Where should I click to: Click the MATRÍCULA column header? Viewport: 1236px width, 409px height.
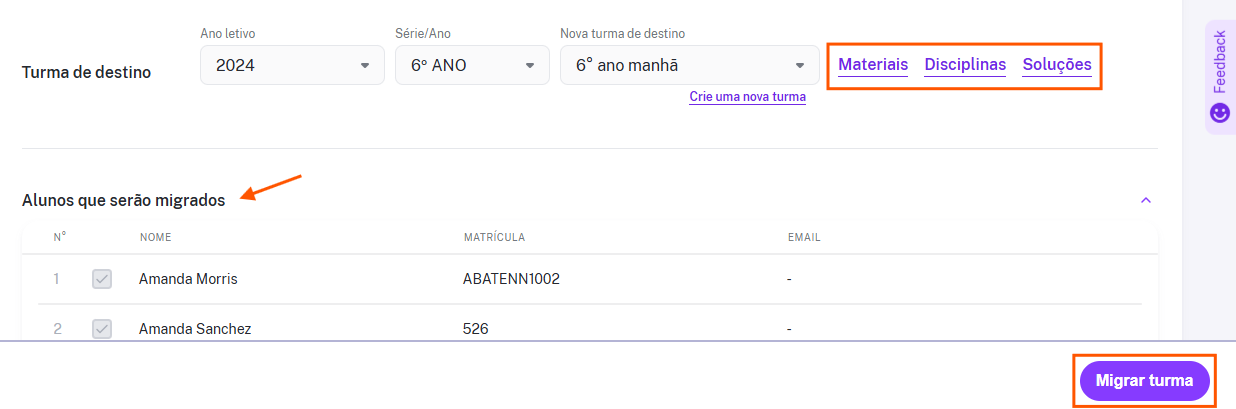pos(494,238)
